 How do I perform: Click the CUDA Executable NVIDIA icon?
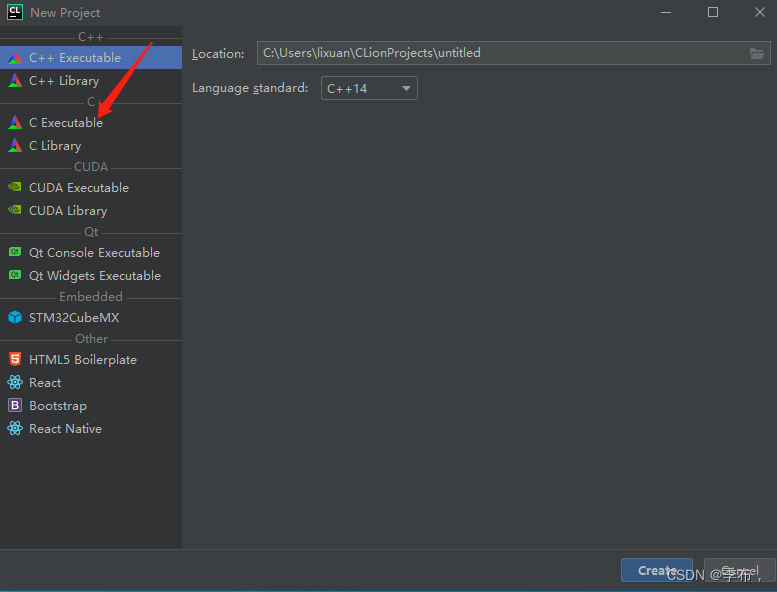click(x=15, y=187)
